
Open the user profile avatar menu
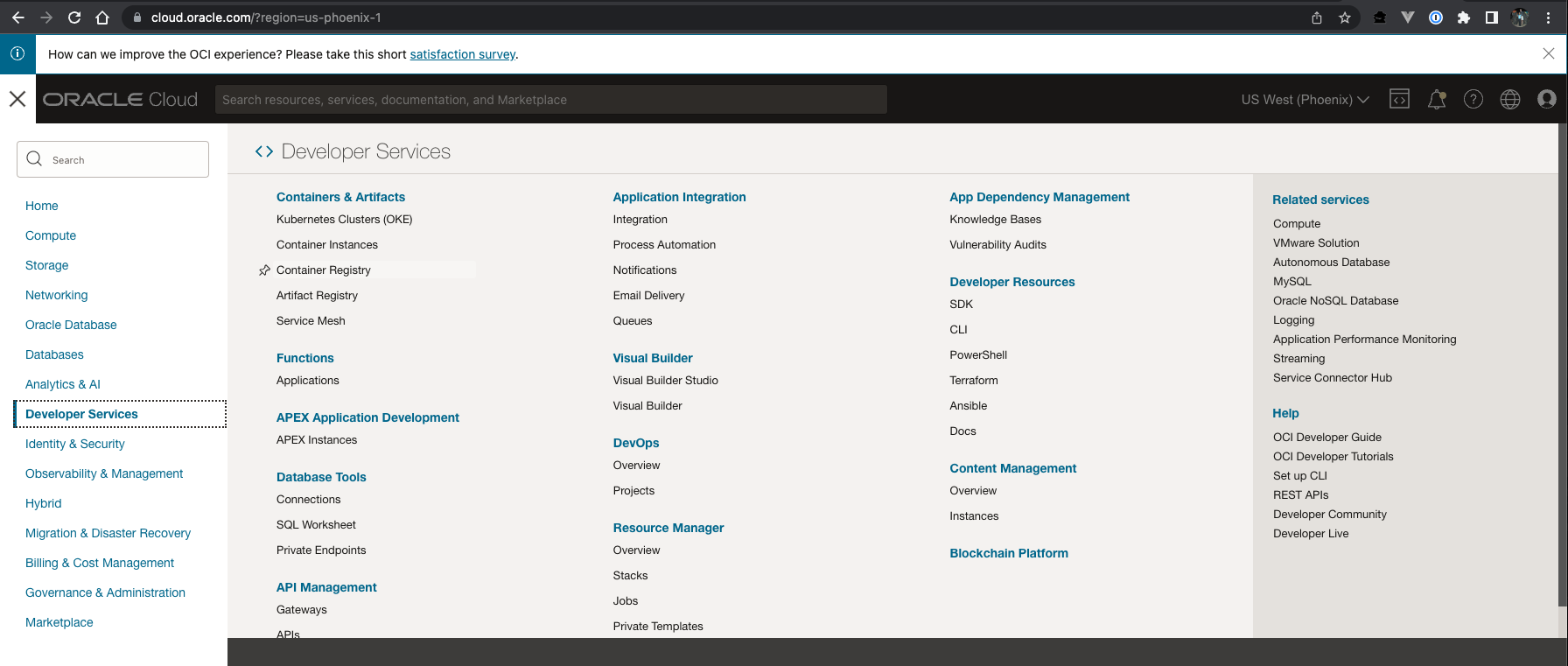(x=1547, y=99)
